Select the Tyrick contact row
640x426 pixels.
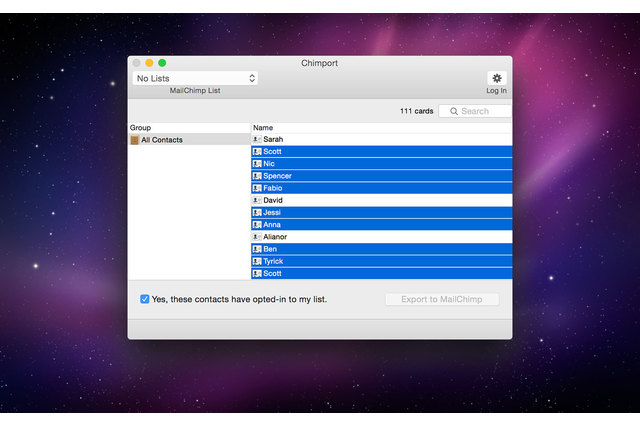[x=382, y=261]
